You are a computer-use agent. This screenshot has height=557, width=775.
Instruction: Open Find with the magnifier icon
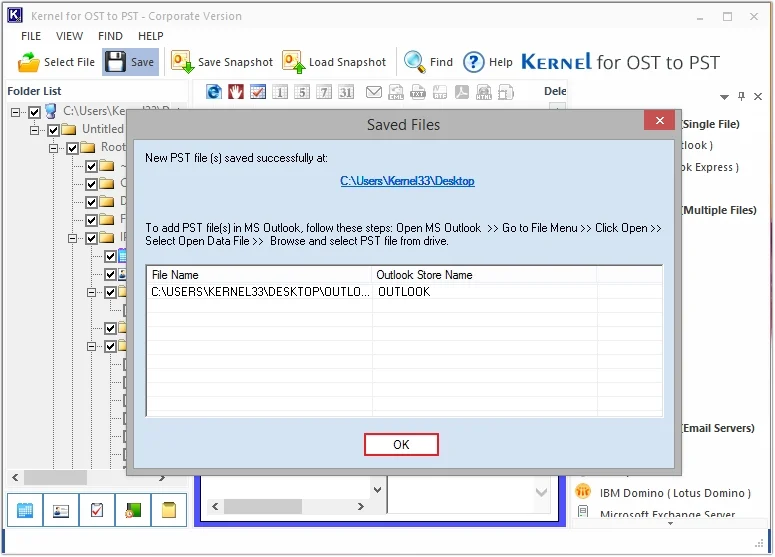coord(414,62)
